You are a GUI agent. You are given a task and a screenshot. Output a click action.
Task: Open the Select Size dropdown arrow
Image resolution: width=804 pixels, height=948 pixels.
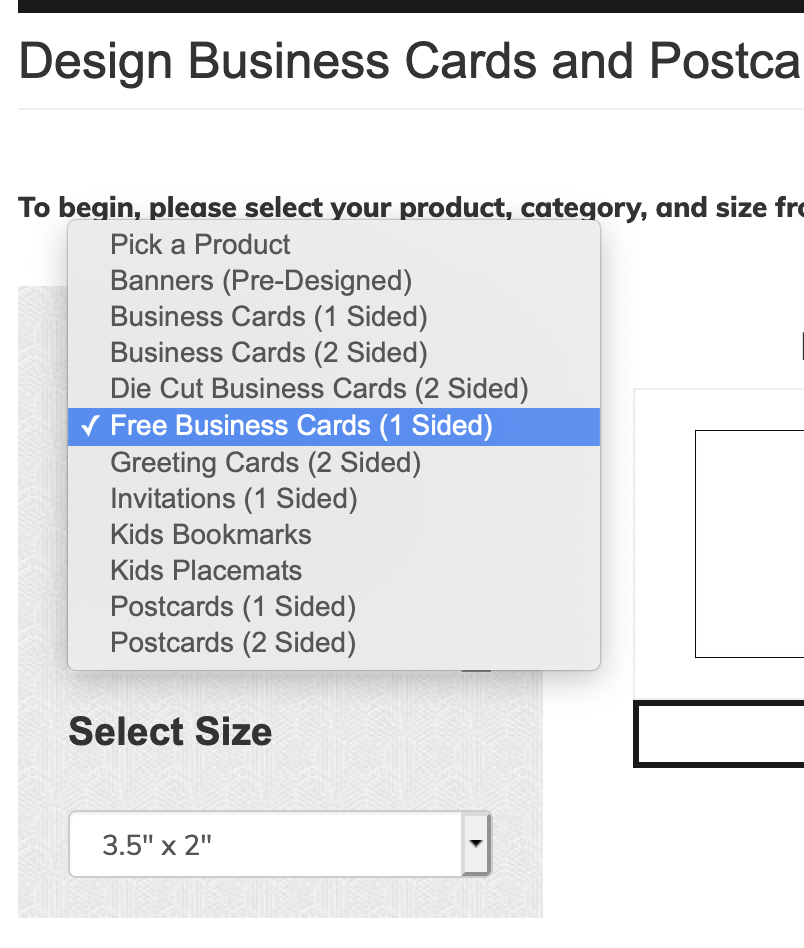pos(476,843)
